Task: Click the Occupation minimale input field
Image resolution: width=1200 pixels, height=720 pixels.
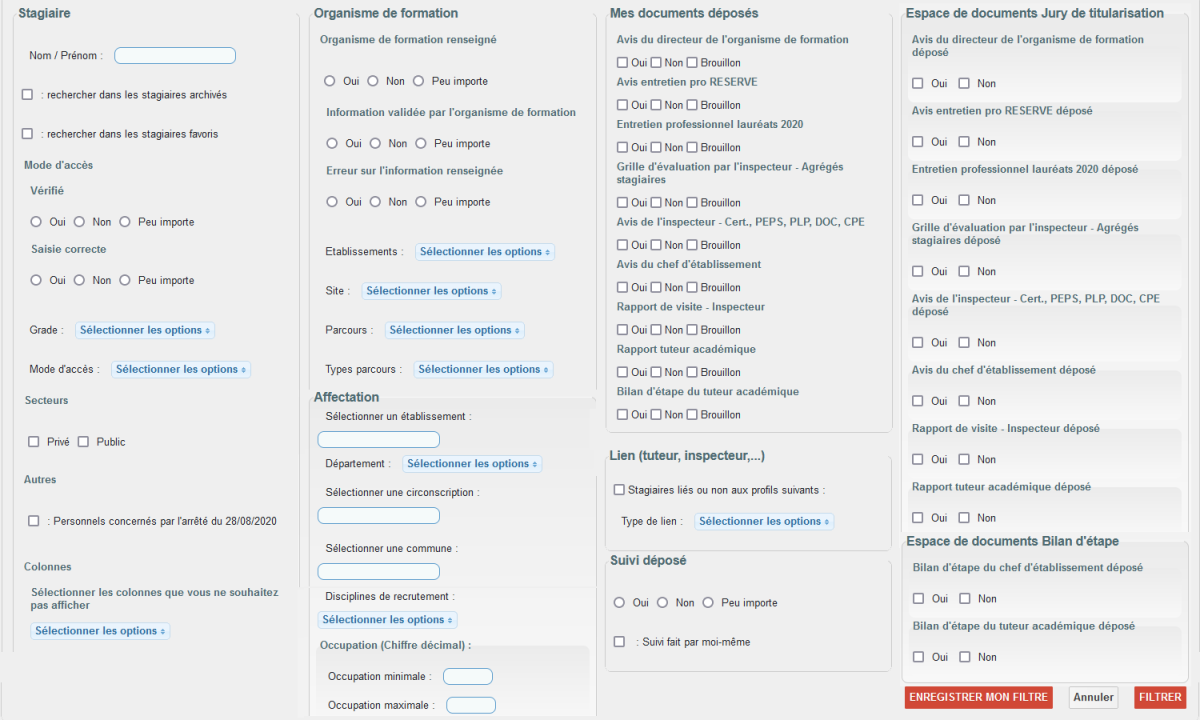Action: (468, 677)
